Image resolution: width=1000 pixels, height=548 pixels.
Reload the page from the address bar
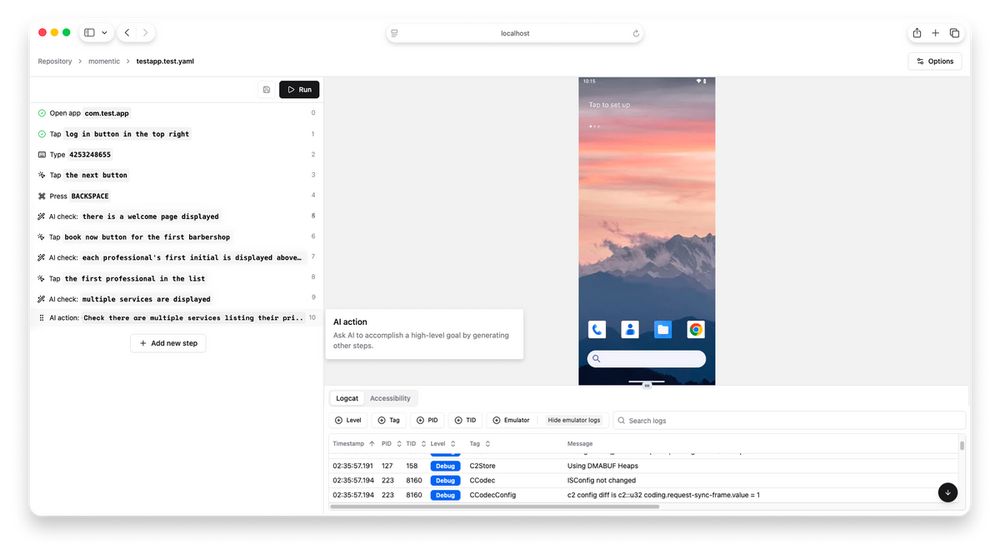636,33
